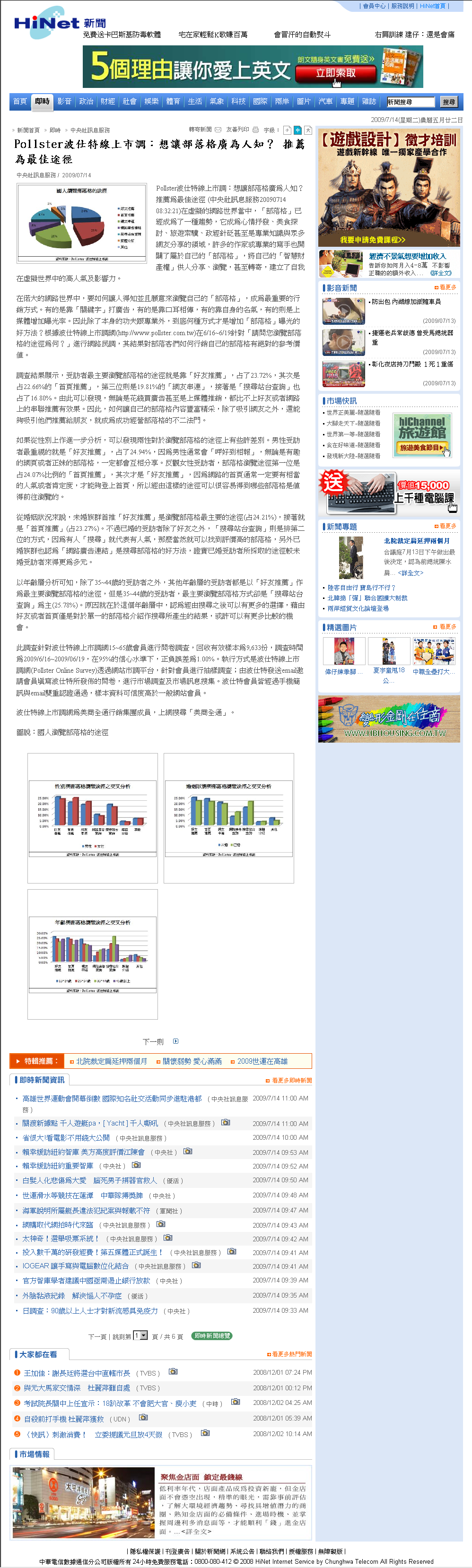The width and height of the screenshot is (472, 1568).
Task: Open the 娛樂 nav tab
Action: point(152,102)
